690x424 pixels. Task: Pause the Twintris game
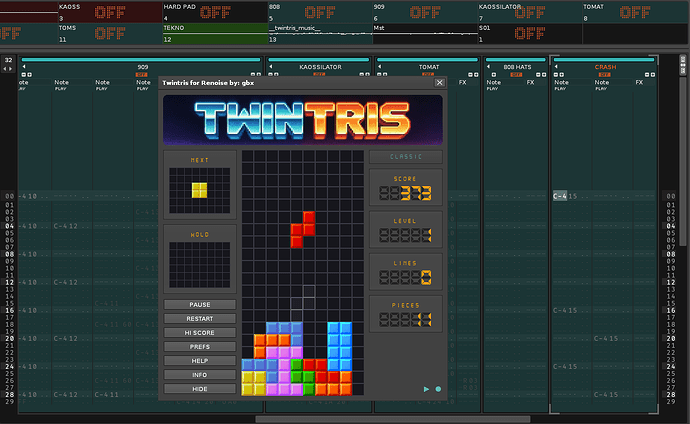pyautogui.click(x=200, y=304)
